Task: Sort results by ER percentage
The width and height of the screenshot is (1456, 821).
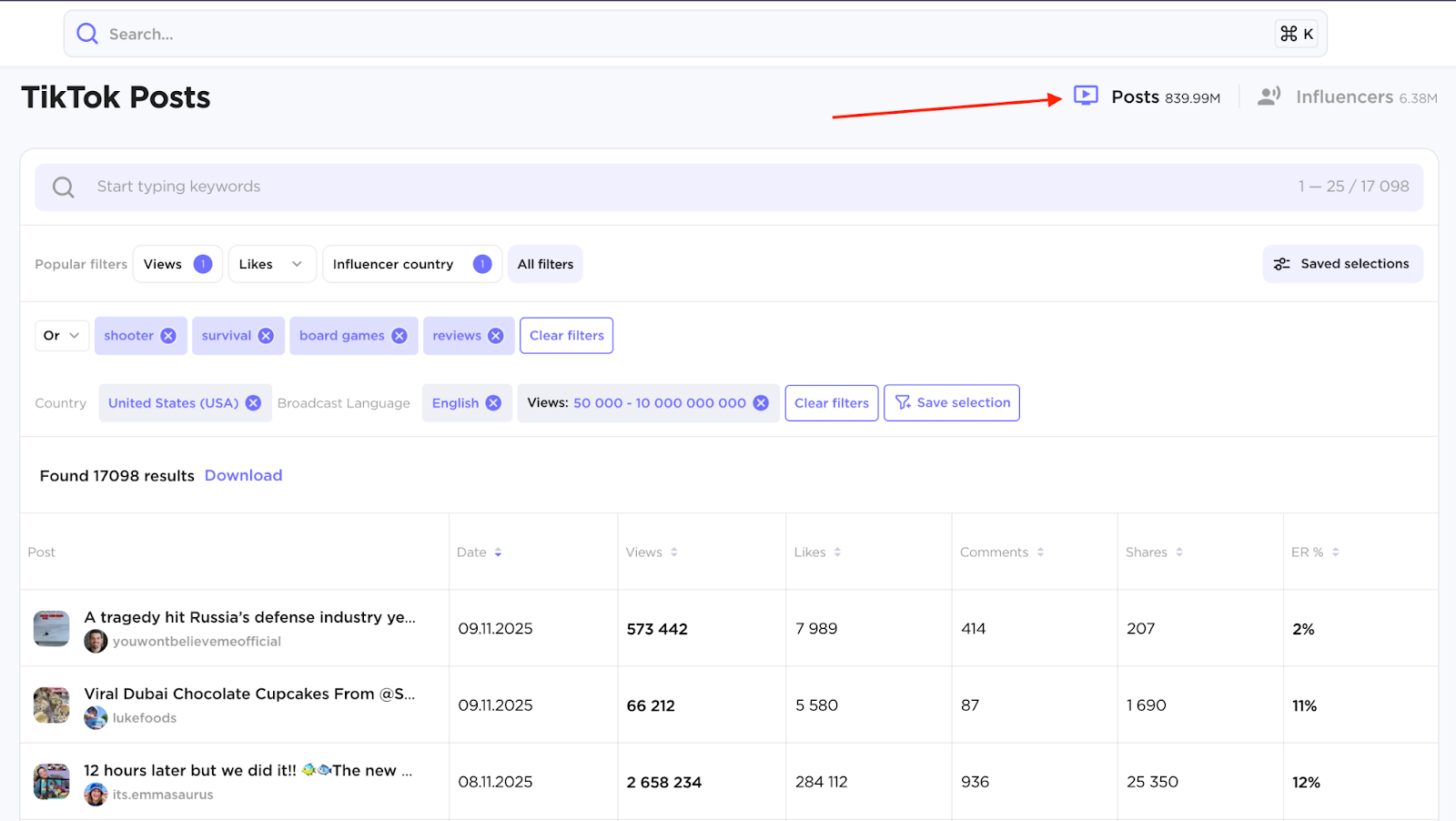Action: click(1334, 552)
